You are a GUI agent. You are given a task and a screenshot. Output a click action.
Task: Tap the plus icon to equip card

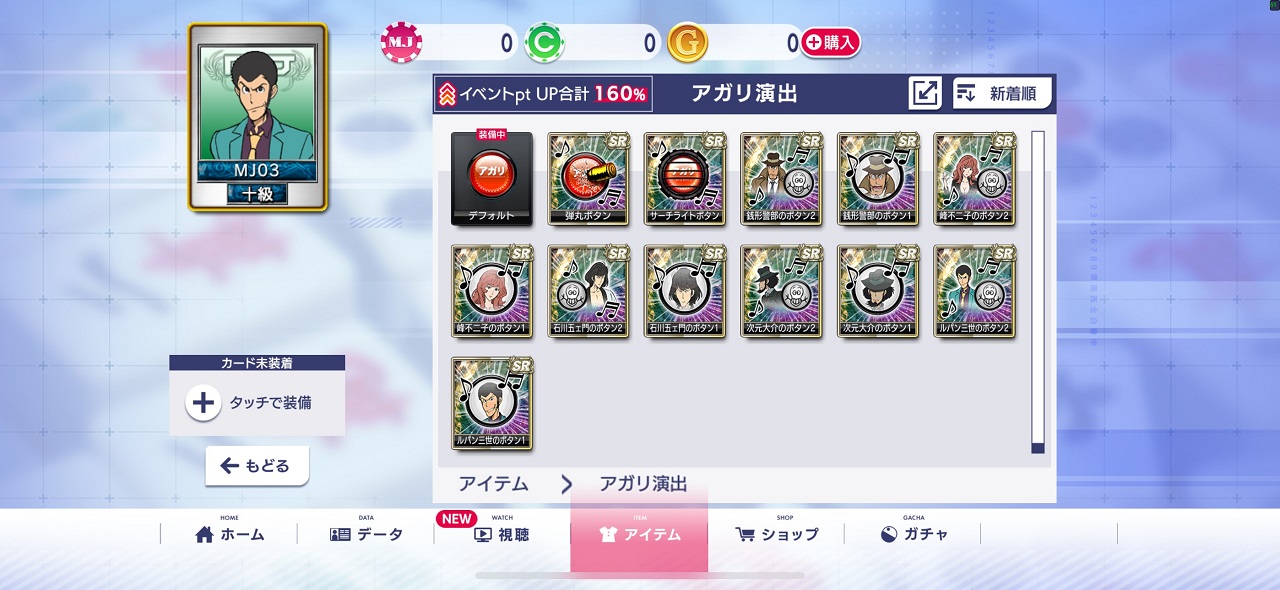click(203, 403)
